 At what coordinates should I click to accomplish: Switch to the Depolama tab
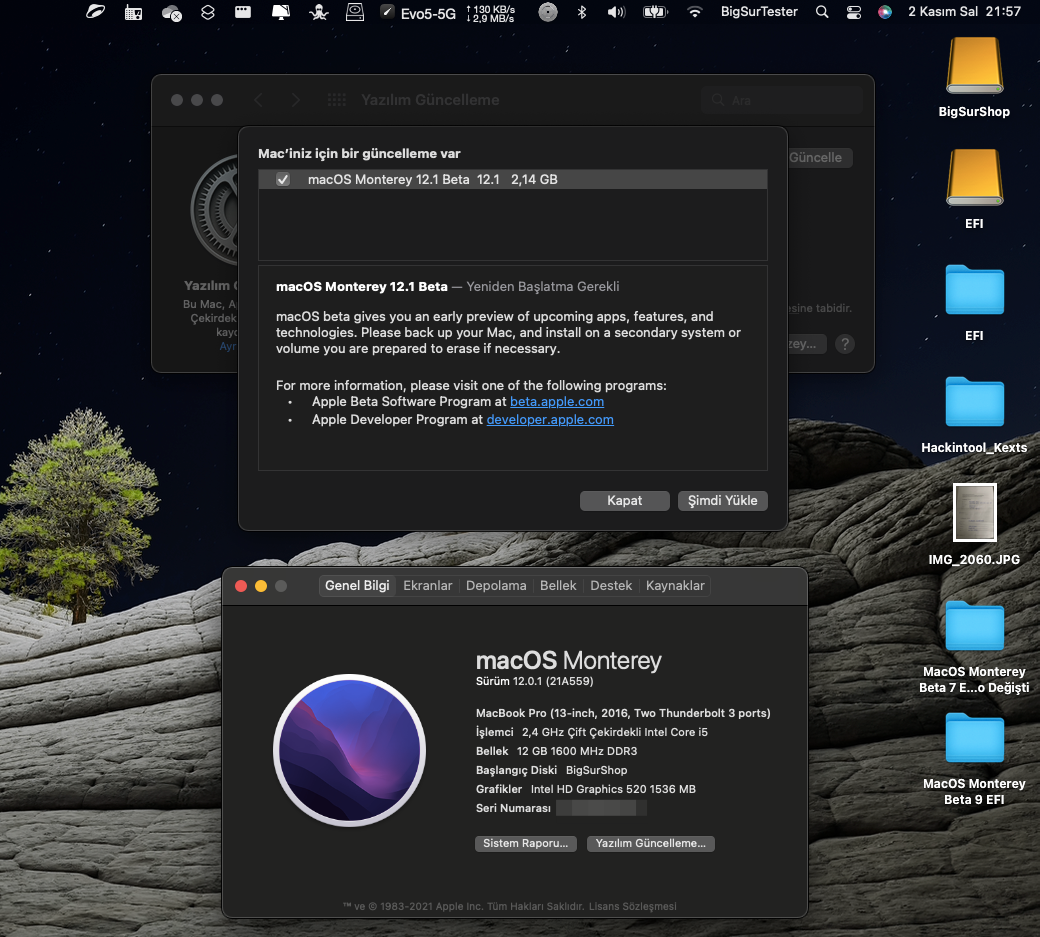496,586
